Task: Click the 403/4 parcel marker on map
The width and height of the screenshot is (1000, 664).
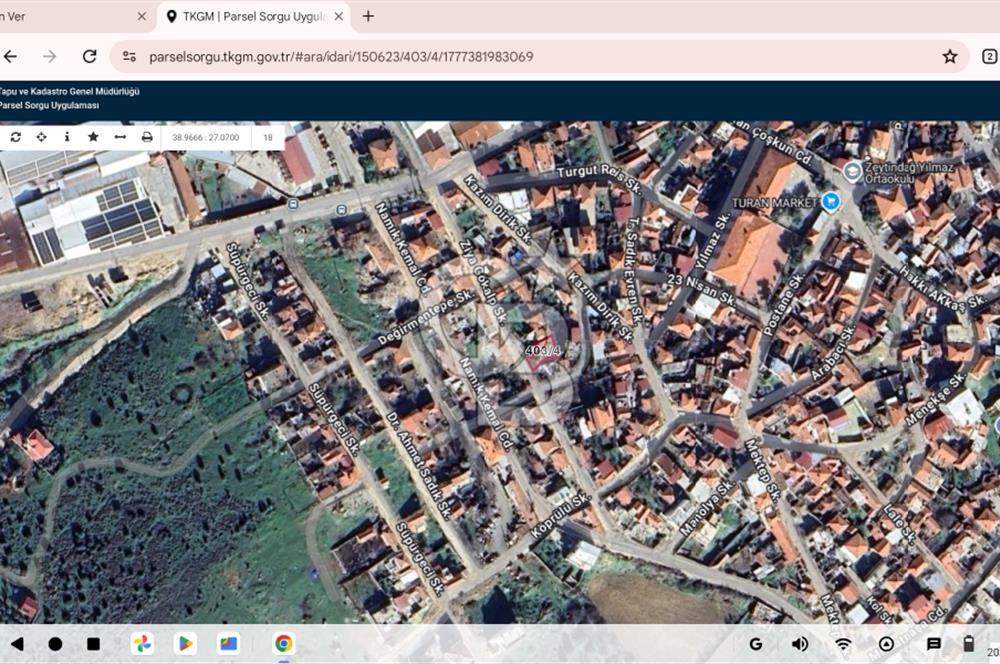Action: pos(541,353)
